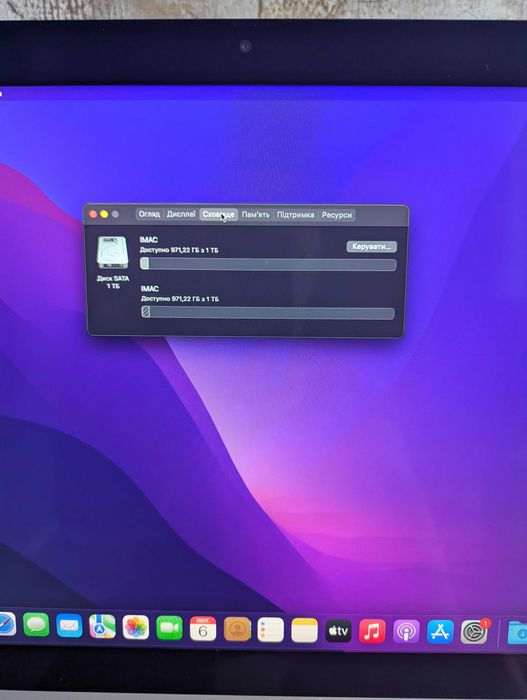Viewport: 527px width, 700px height.
Task: Click the second IMAC storage usage bar
Action: [268, 313]
